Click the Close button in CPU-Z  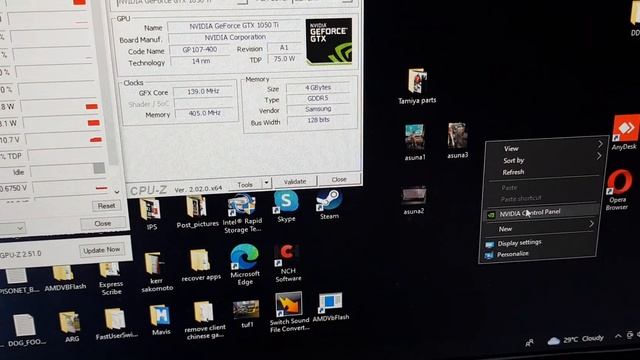339,179
